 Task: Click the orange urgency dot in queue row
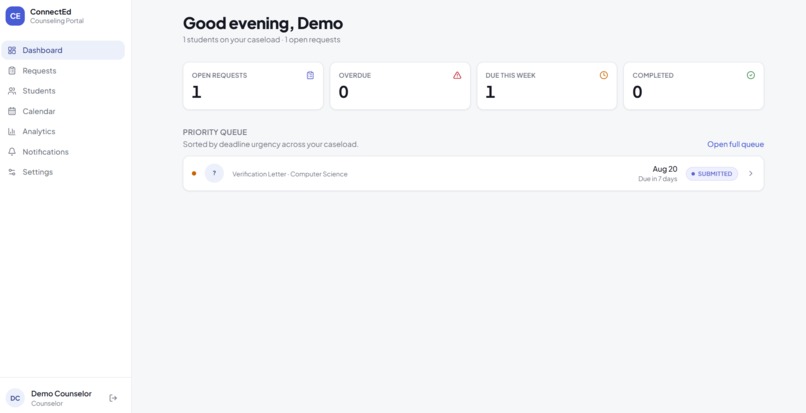(194, 173)
